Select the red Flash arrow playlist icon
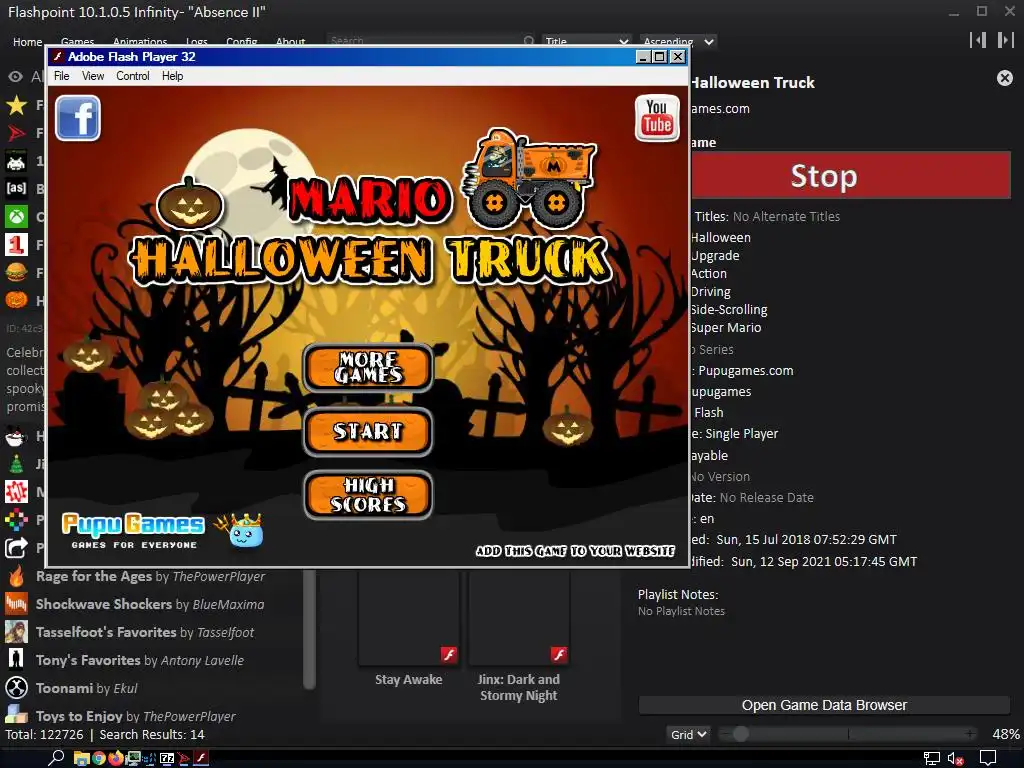 [16, 133]
